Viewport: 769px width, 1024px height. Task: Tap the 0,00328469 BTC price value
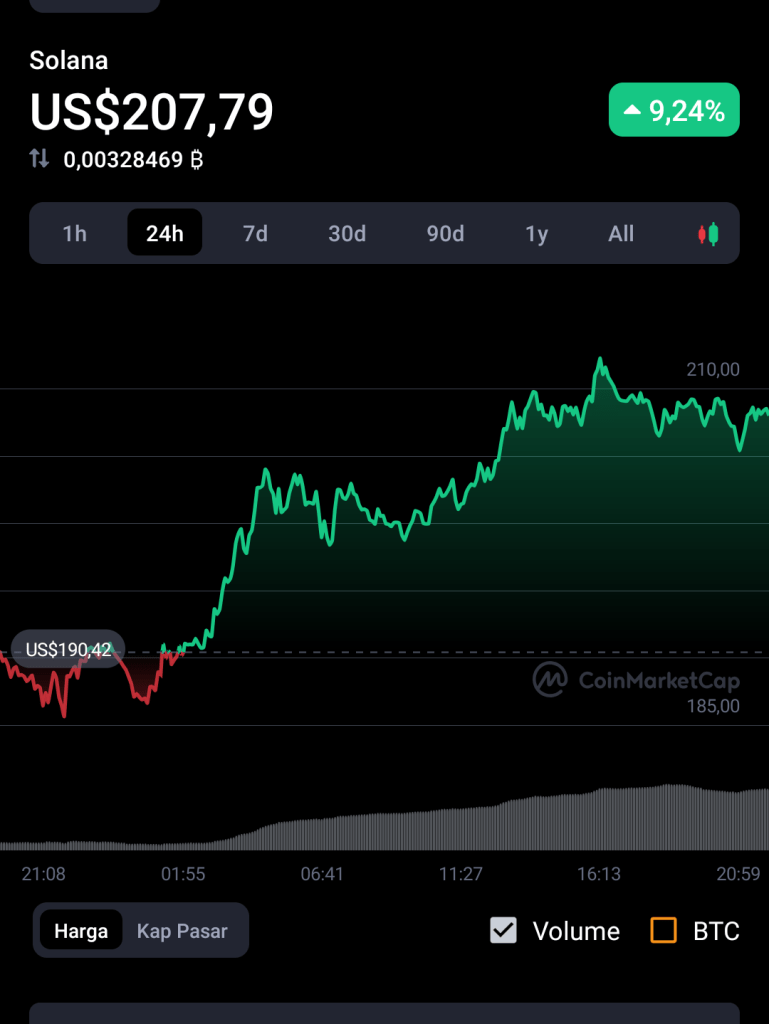pyautogui.click(x=134, y=158)
